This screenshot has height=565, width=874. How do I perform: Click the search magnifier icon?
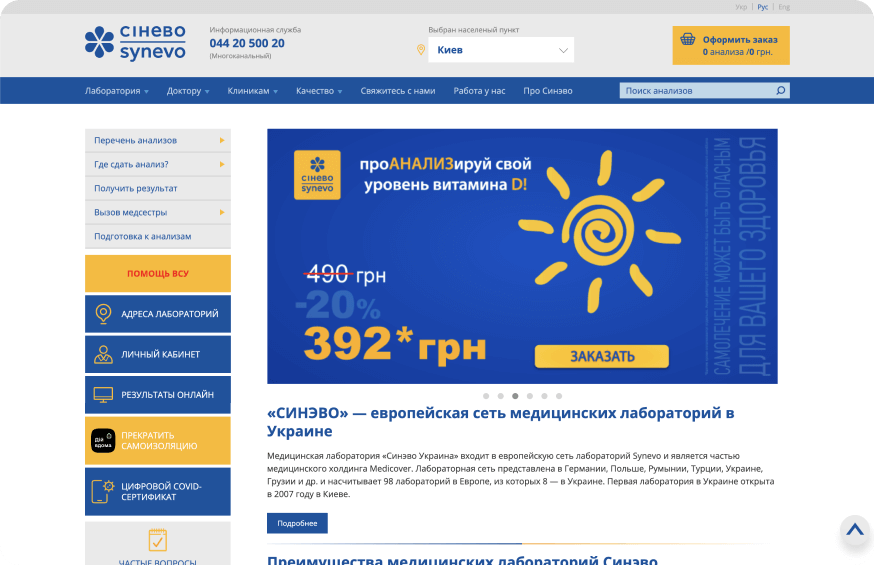coord(780,90)
